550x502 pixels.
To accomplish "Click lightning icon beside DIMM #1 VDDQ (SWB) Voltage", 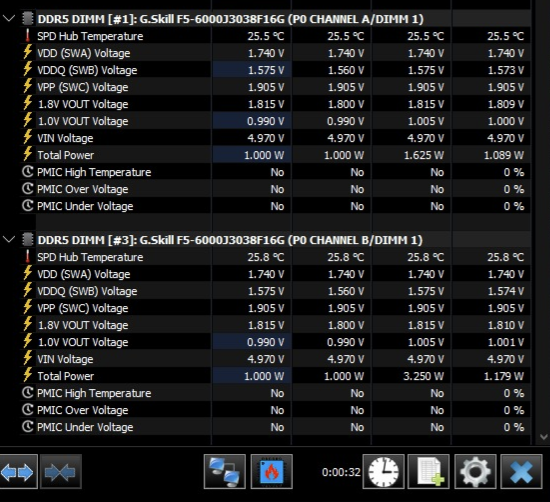I will 28,69.
